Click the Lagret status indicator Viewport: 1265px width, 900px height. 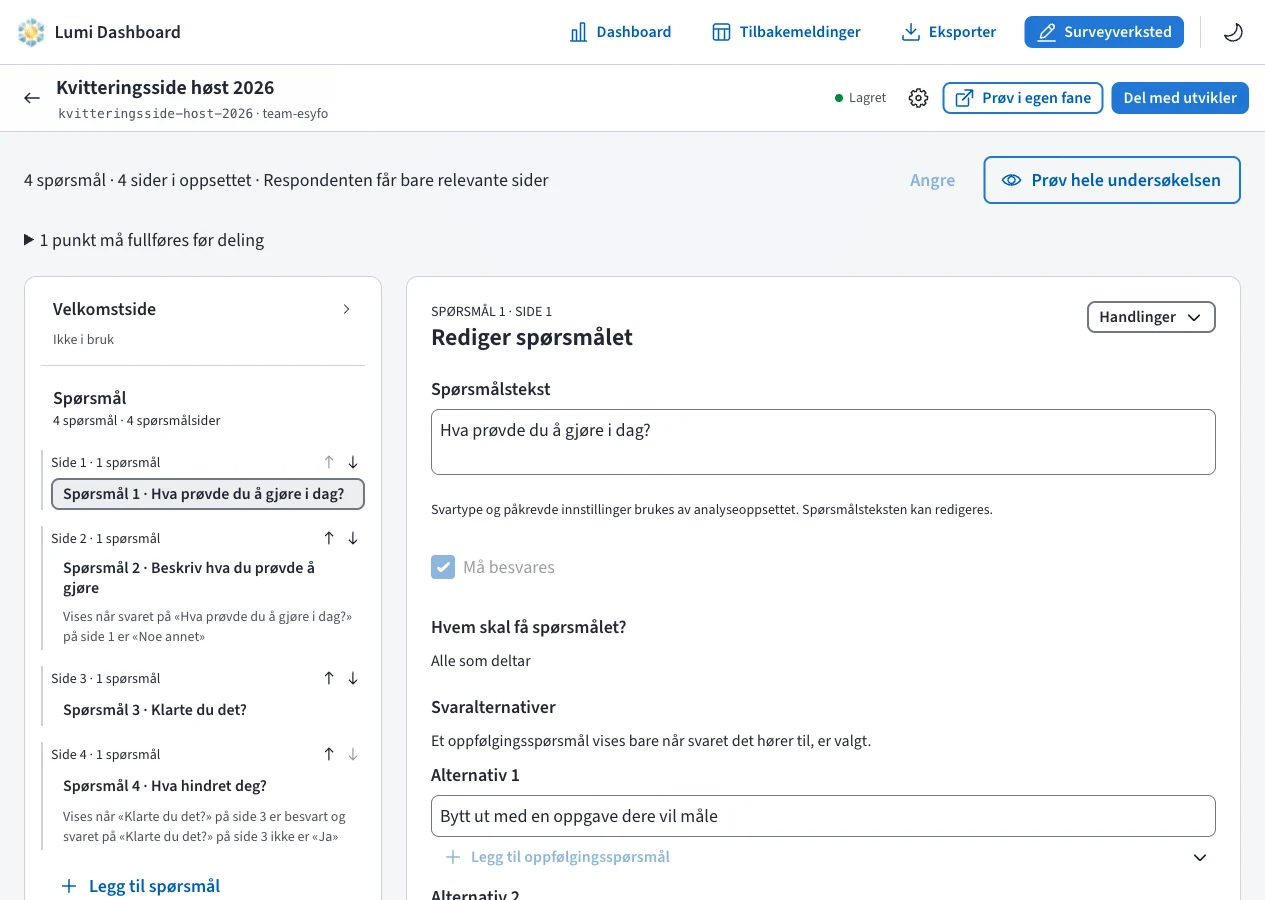(861, 98)
